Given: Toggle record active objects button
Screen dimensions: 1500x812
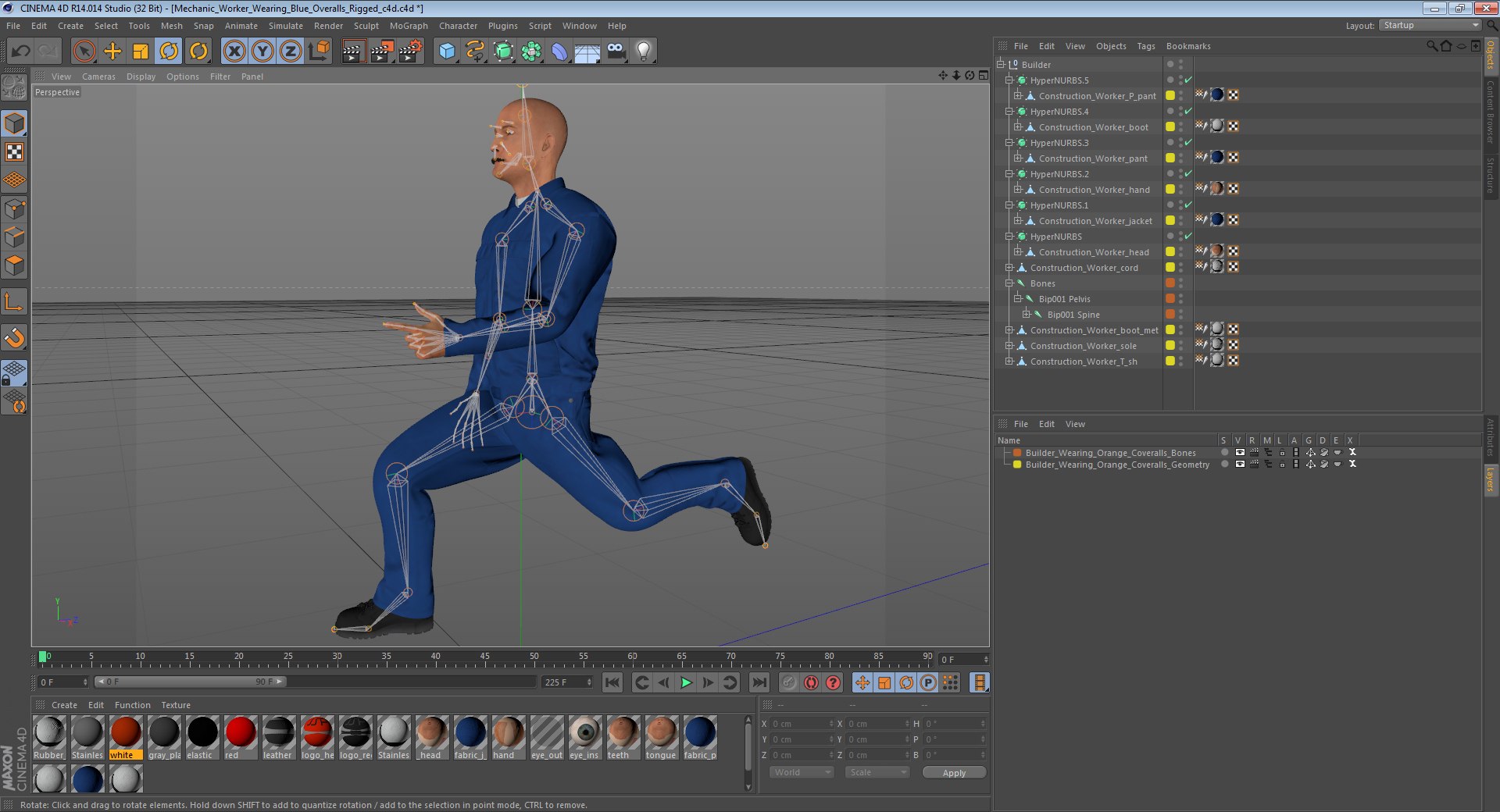Looking at the screenshot, I should pyautogui.click(x=789, y=682).
